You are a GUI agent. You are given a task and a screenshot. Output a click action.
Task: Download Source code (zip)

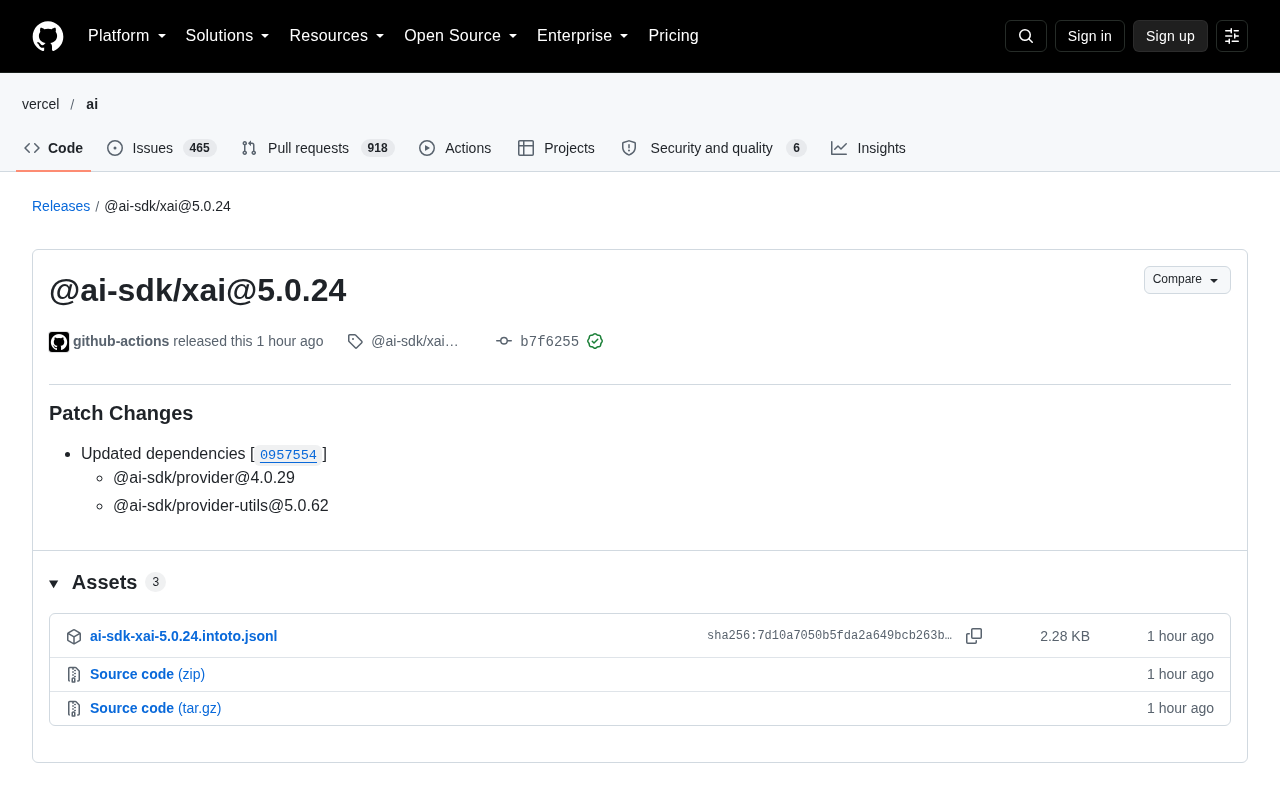point(147,674)
